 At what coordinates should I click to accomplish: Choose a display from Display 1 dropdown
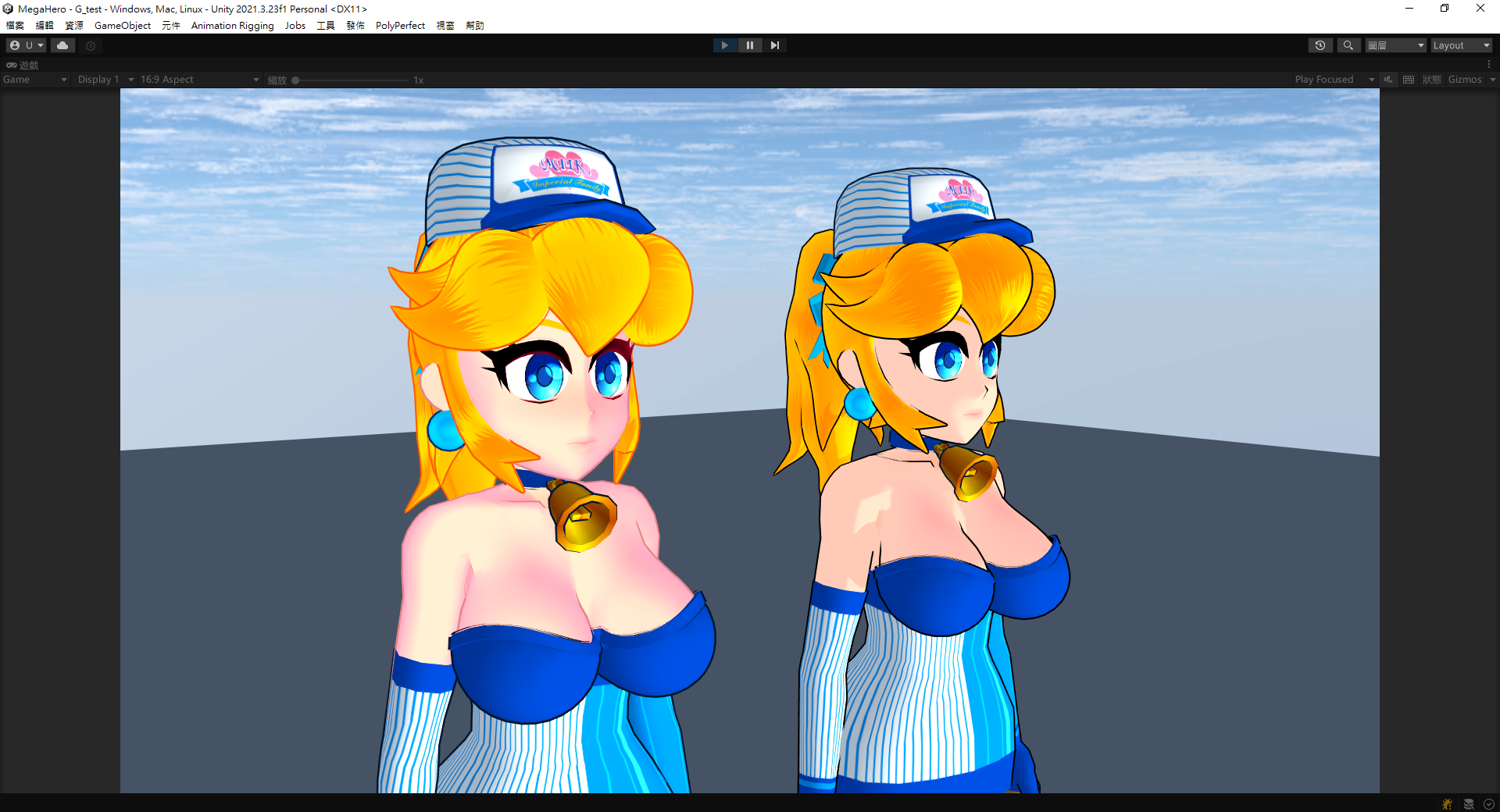105,80
